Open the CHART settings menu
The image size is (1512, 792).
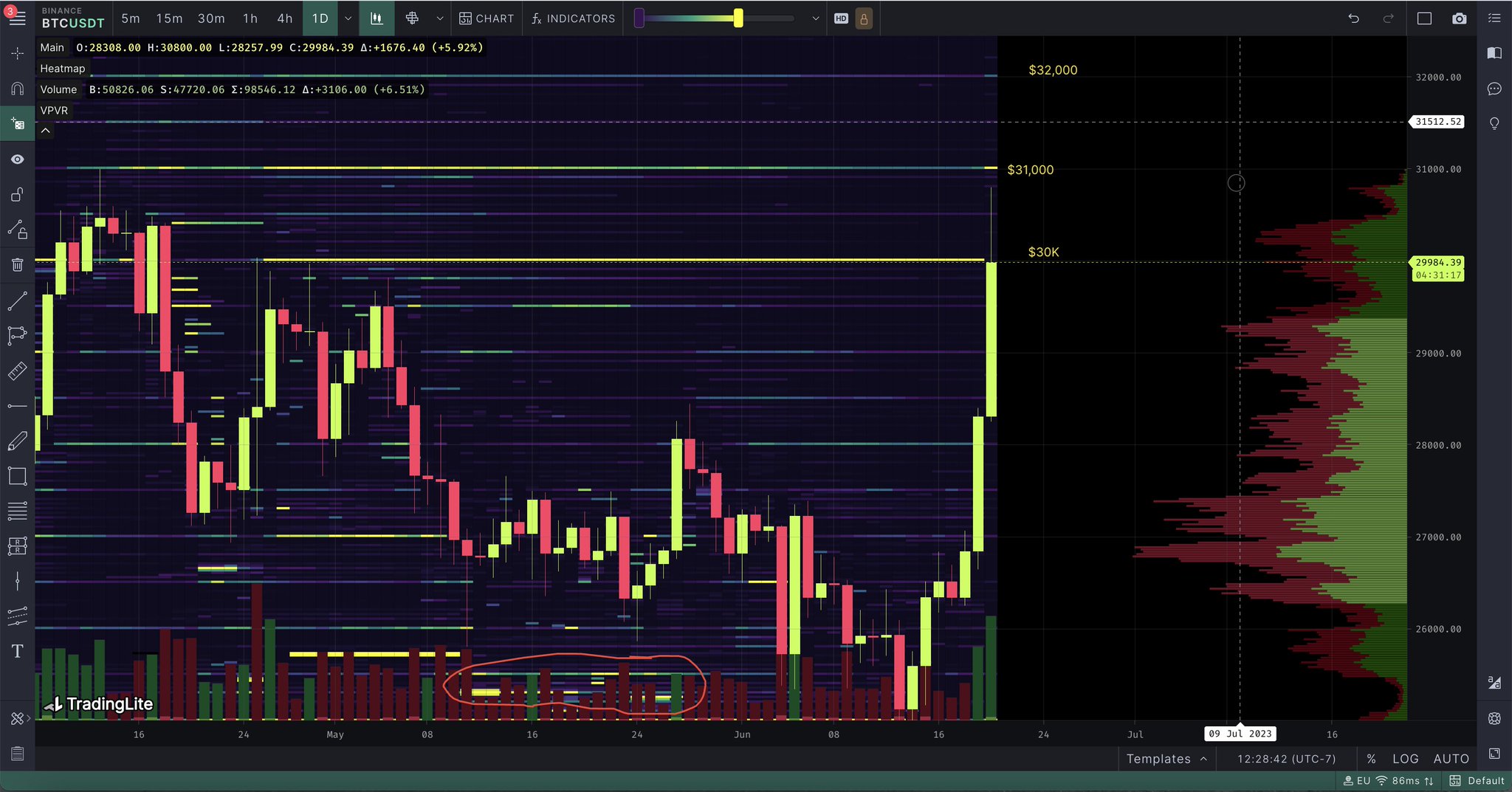tap(487, 18)
